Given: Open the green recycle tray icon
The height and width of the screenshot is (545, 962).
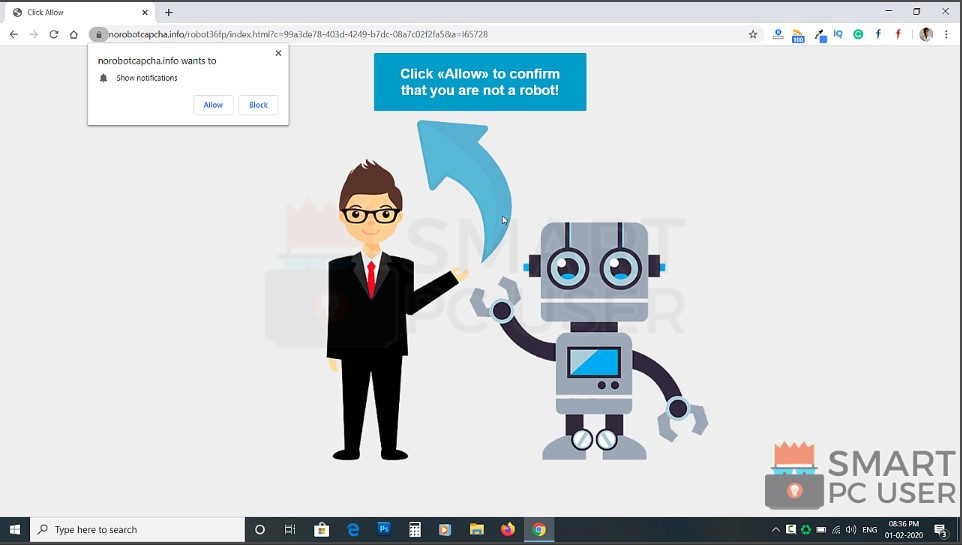Looking at the screenshot, I should (x=806, y=530).
